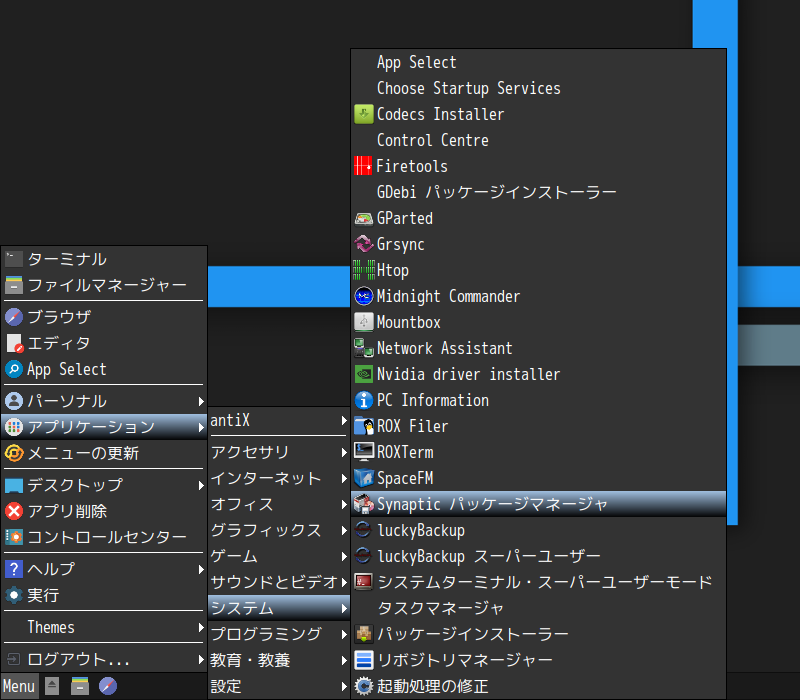Click the 起動処理の修正 gear icon
800x700 pixels.
point(363,686)
